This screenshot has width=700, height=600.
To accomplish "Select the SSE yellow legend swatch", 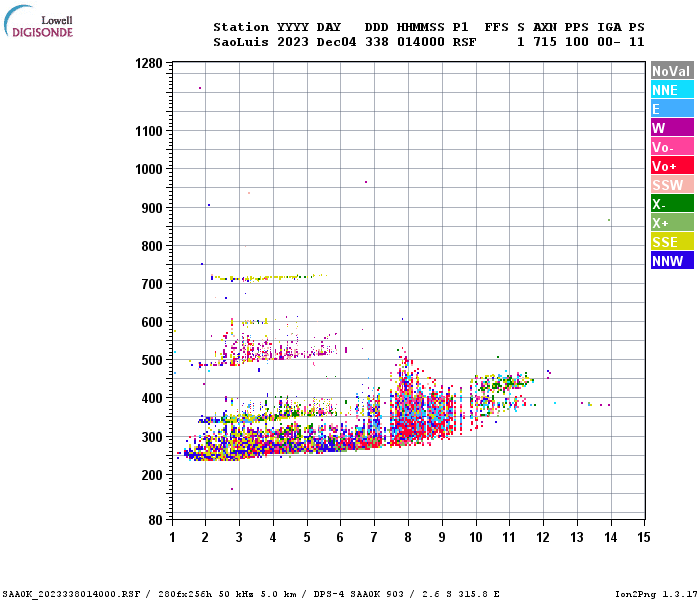I will 672,242.
